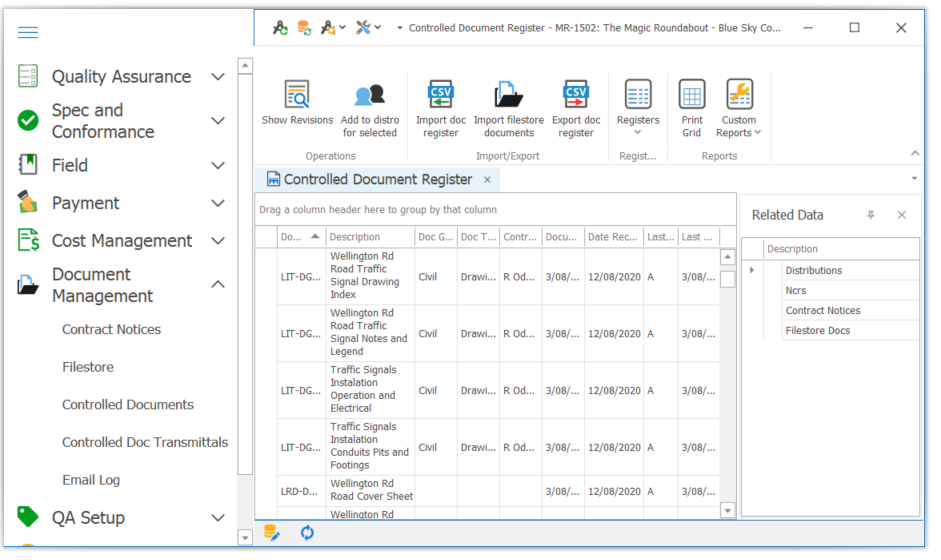Sort by the Date Rec... column header
941x560 pixels.
[613, 237]
